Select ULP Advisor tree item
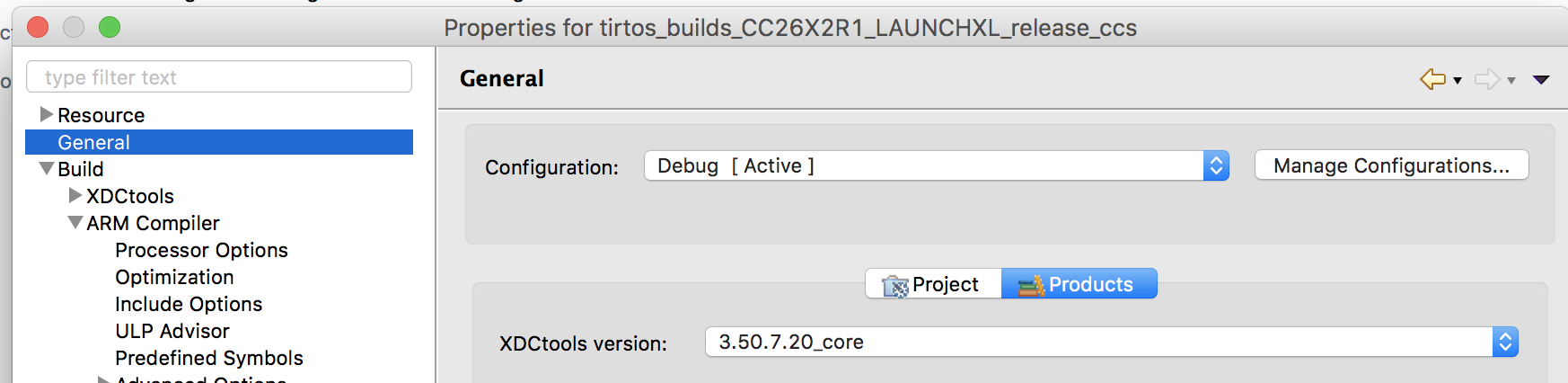1568x383 pixels. [172, 331]
